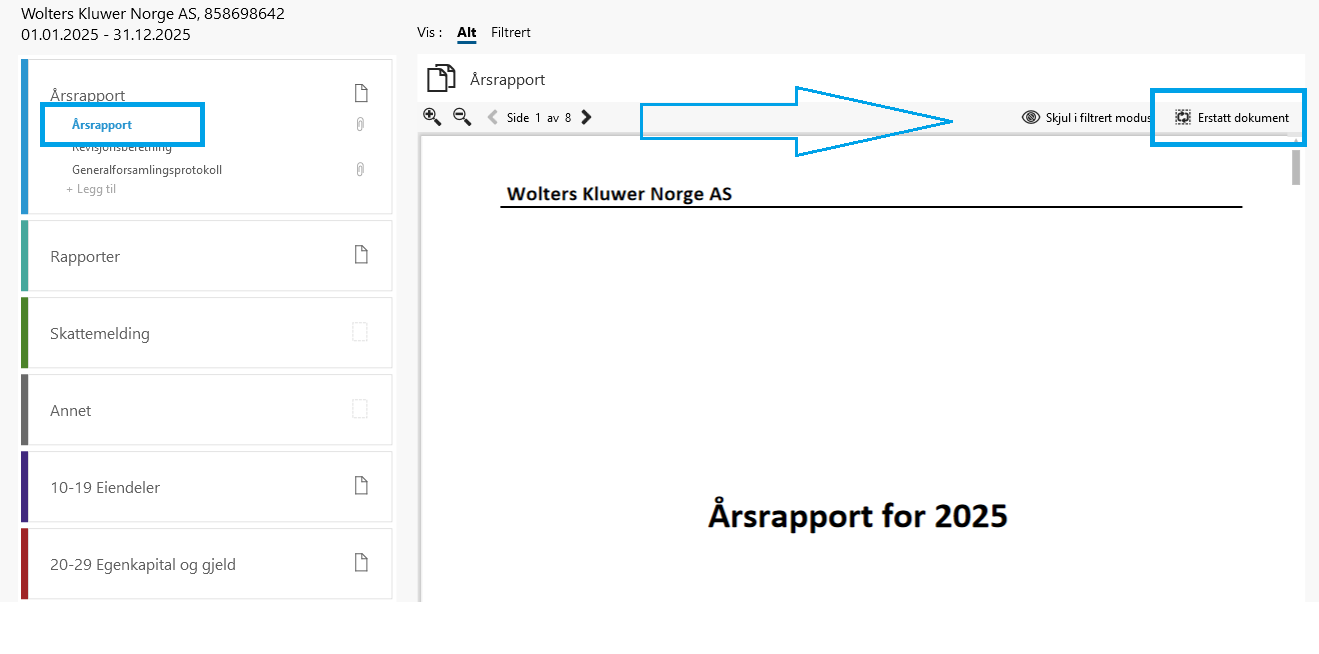Switch view to Filtrert
1319x654 pixels.
(511, 33)
